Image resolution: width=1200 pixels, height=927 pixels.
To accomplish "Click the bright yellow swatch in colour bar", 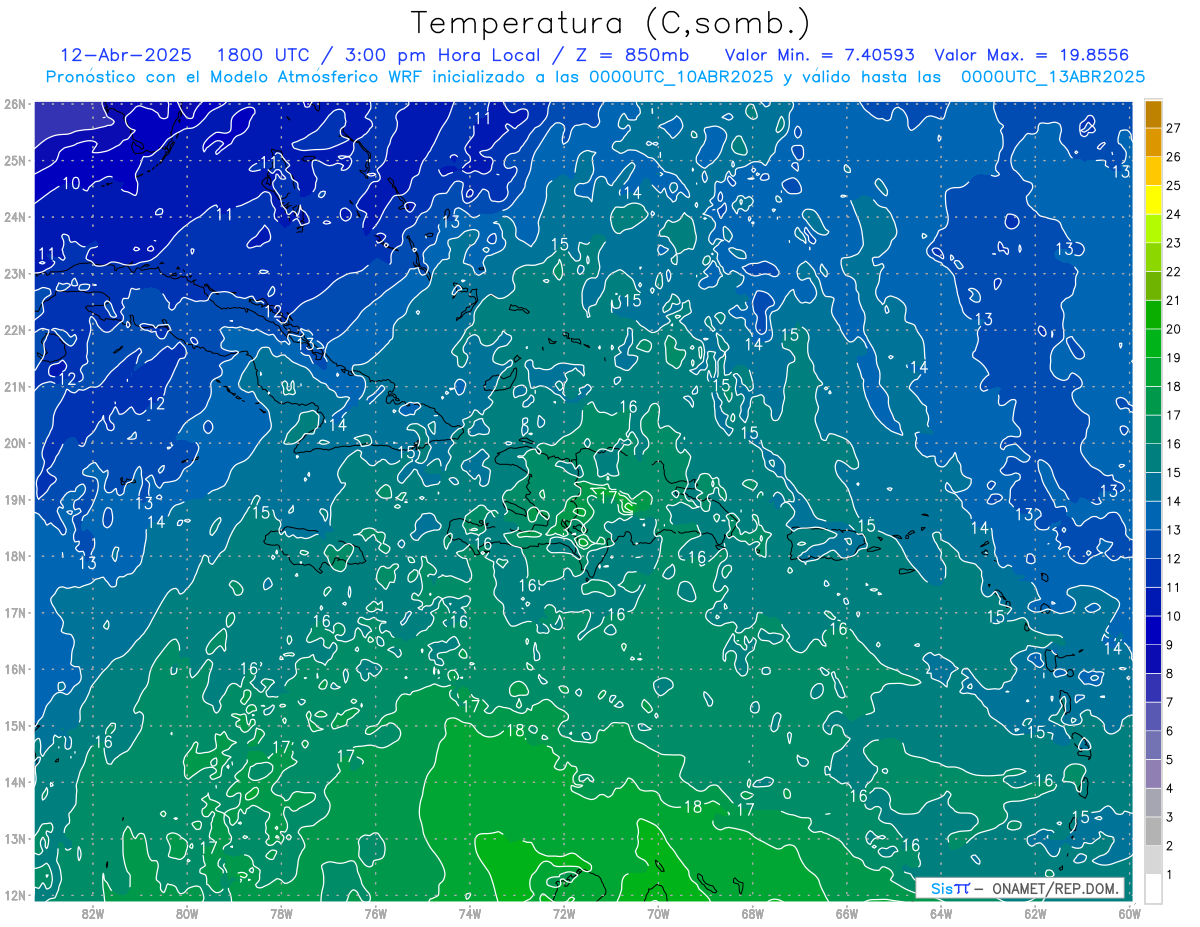I will point(1153,200).
